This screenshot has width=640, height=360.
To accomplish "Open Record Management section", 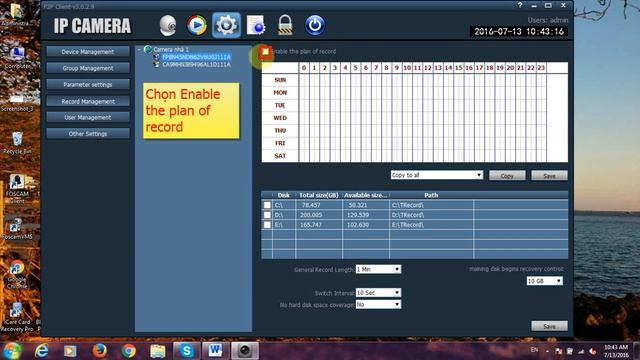I will [x=88, y=101].
